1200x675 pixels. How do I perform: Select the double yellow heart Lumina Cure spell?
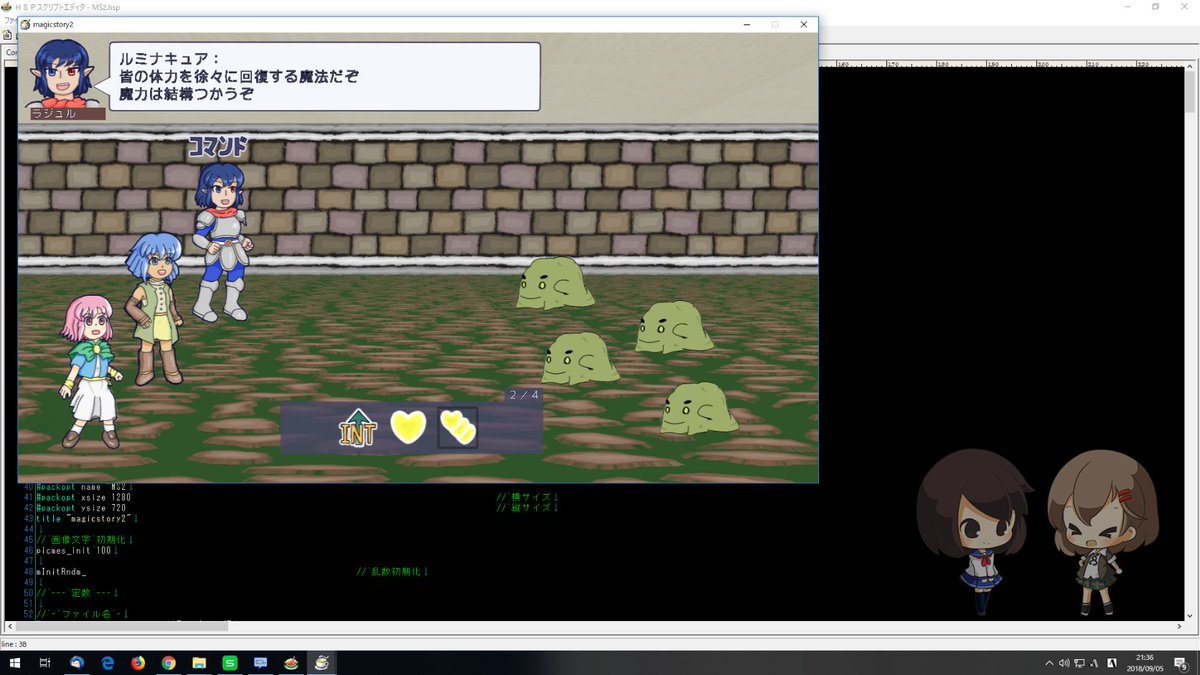pos(458,428)
